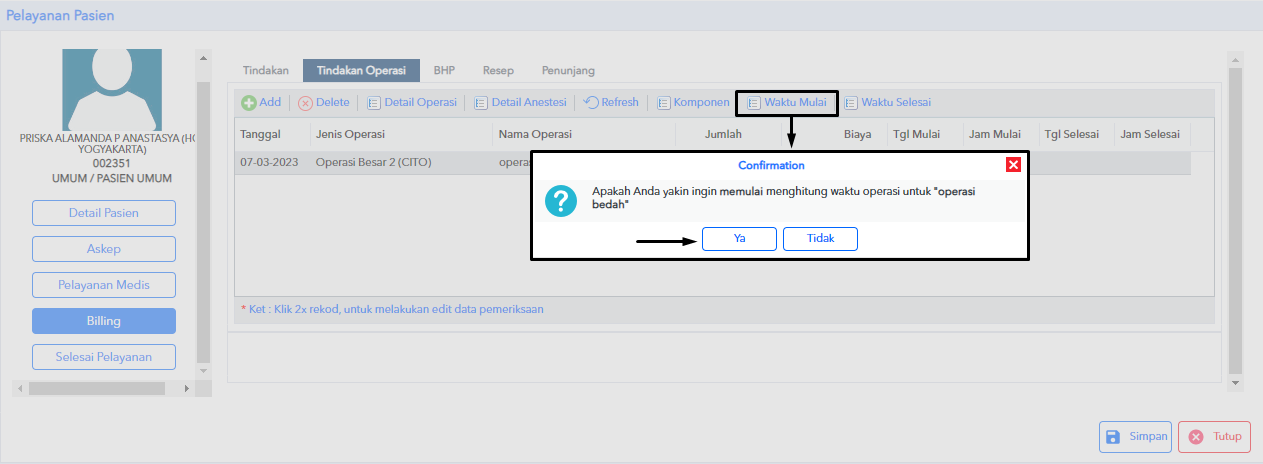
Task: Save using the Simpan button
Action: (1135, 437)
